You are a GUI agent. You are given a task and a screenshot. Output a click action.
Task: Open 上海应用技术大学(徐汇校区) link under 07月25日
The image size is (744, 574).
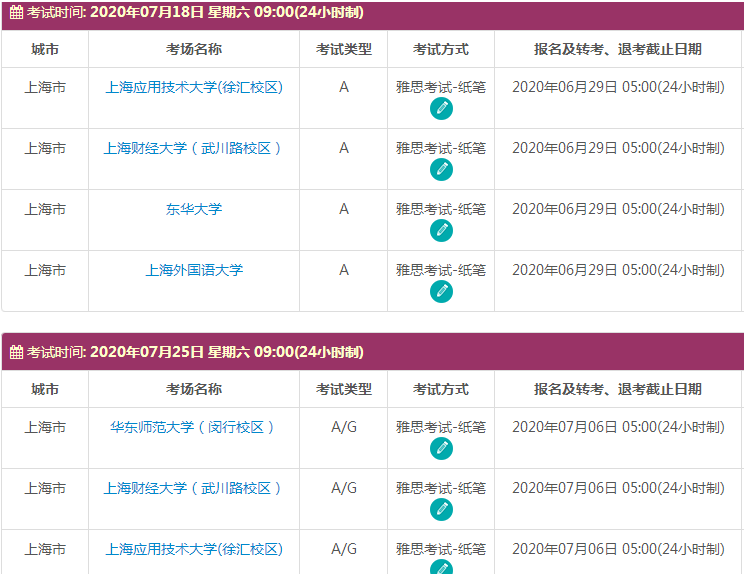[x=194, y=549]
